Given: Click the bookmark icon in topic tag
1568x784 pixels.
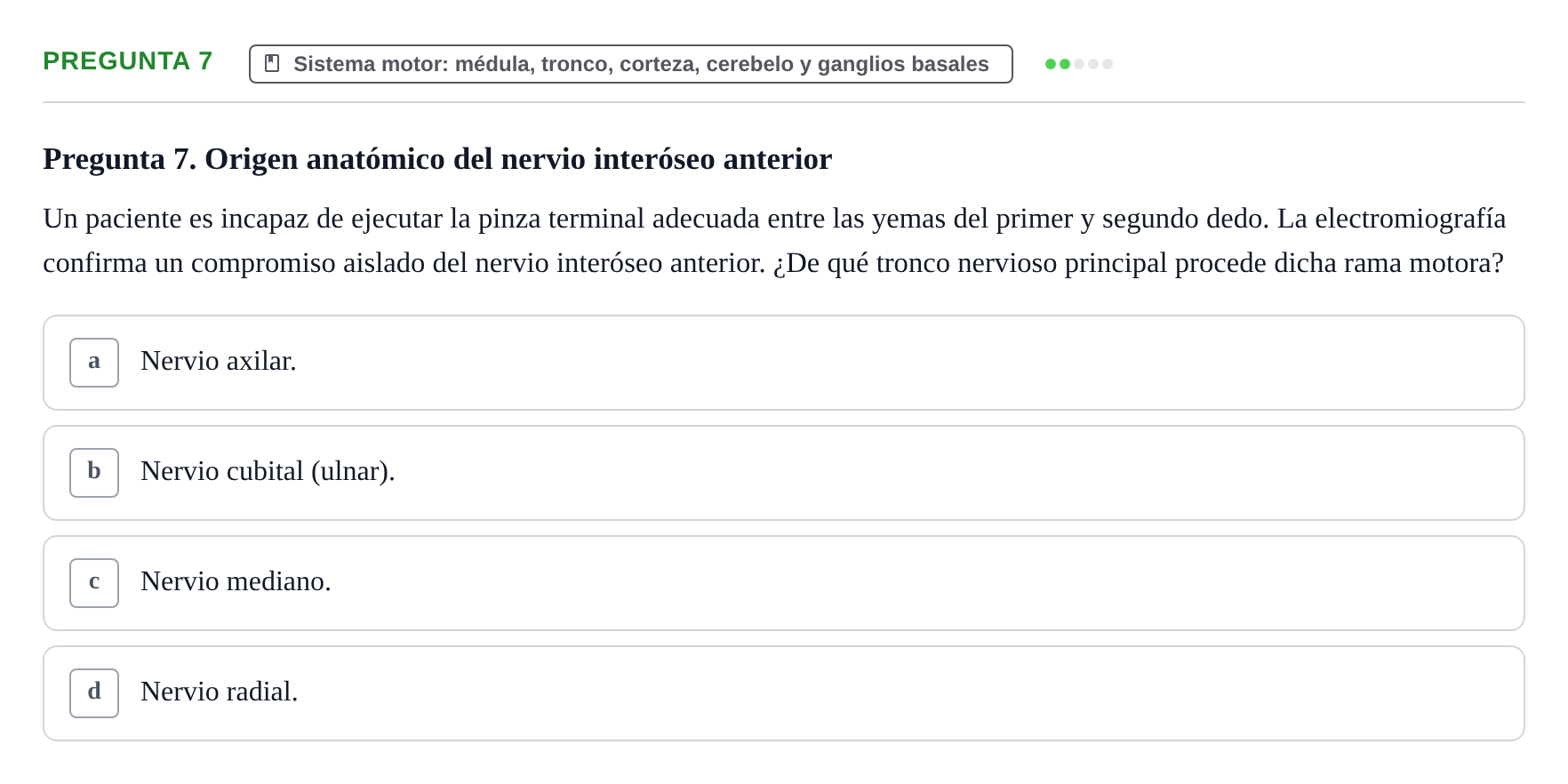Looking at the screenshot, I should click(x=272, y=64).
